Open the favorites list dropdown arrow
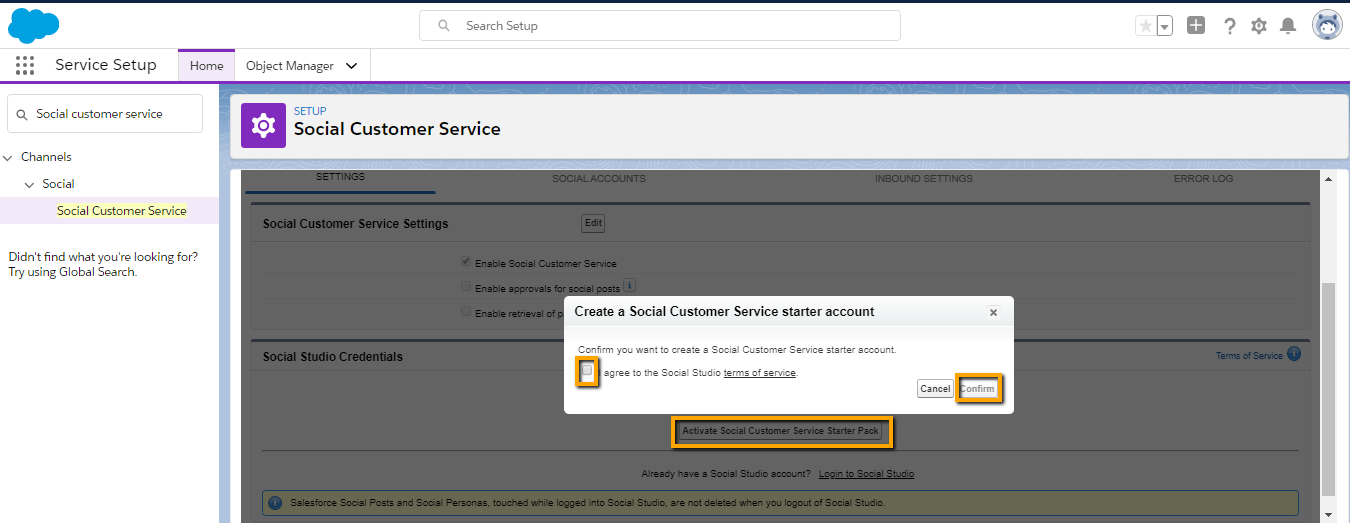The image size is (1350, 523). click(1164, 26)
